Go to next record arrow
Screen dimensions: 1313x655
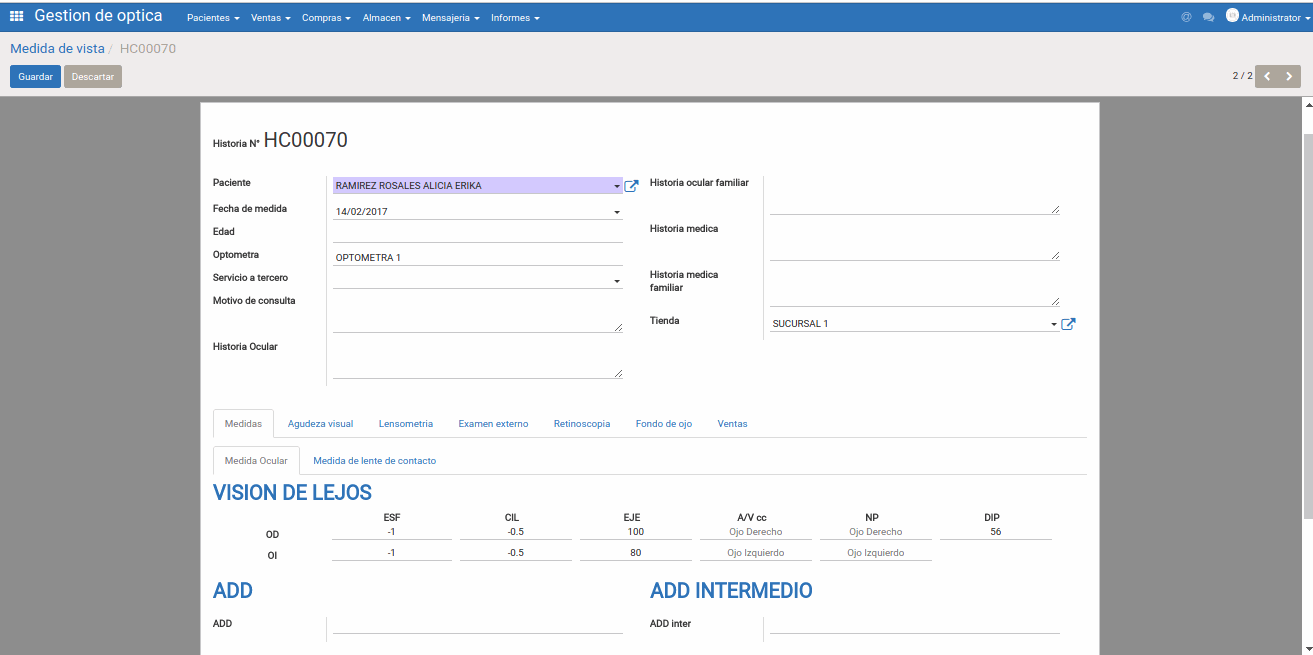(x=1289, y=76)
